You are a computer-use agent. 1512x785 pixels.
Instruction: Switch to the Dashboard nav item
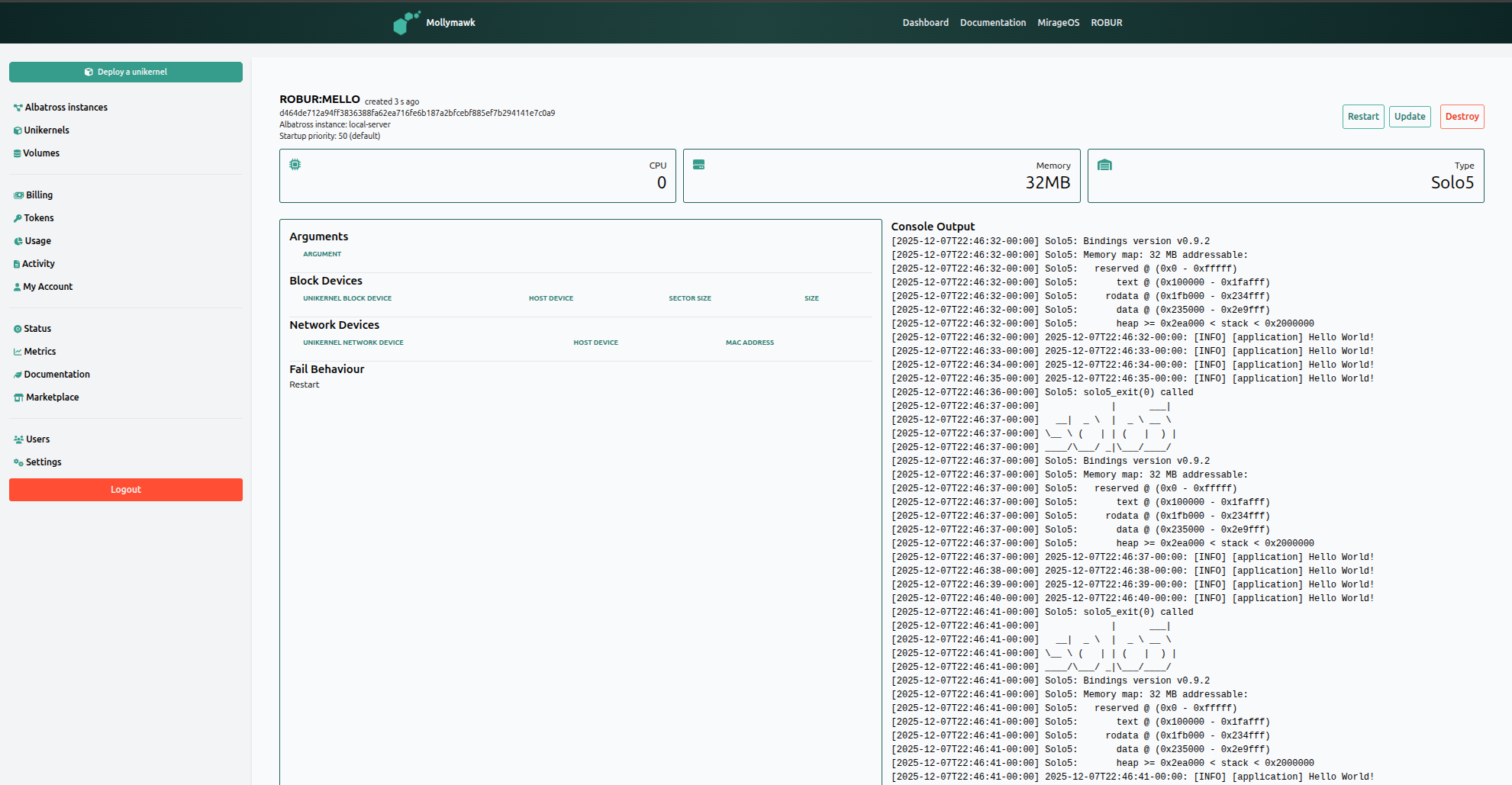925,22
